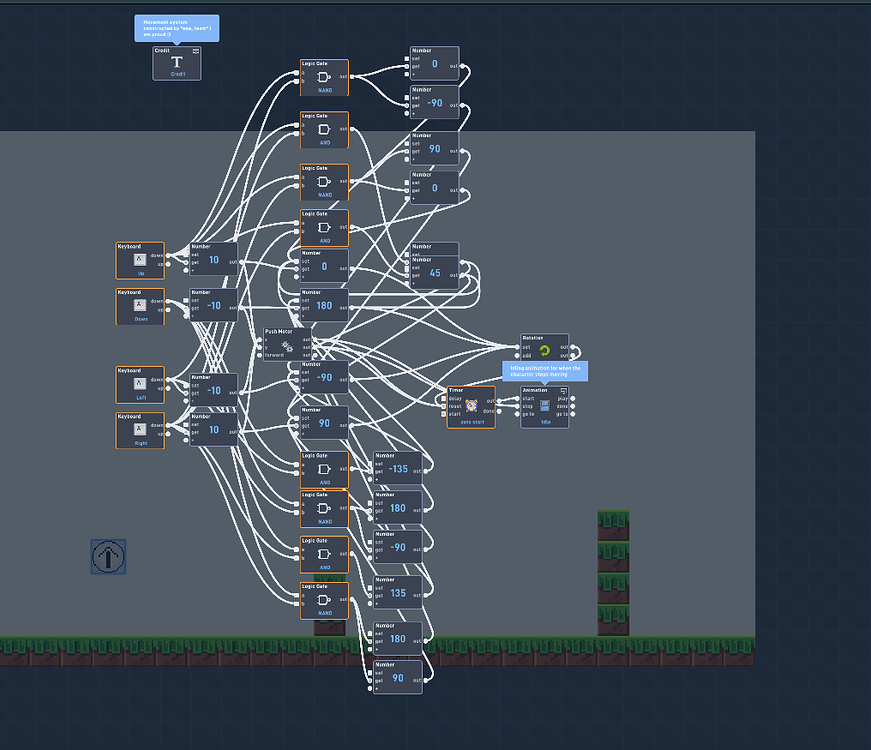Click Keyboard Right node's 'up' output port

[168, 434]
